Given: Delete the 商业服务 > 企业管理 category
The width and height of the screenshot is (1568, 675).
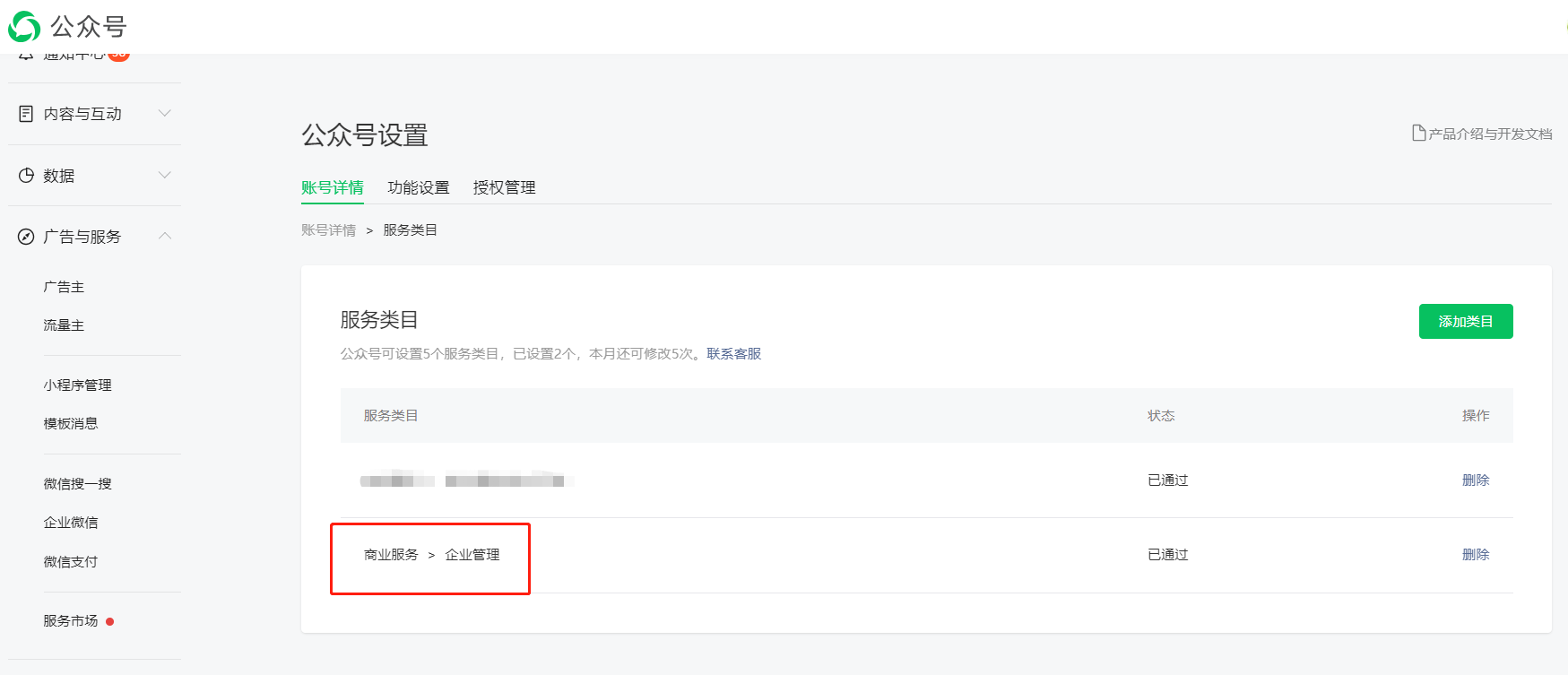Looking at the screenshot, I should click(x=1476, y=555).
